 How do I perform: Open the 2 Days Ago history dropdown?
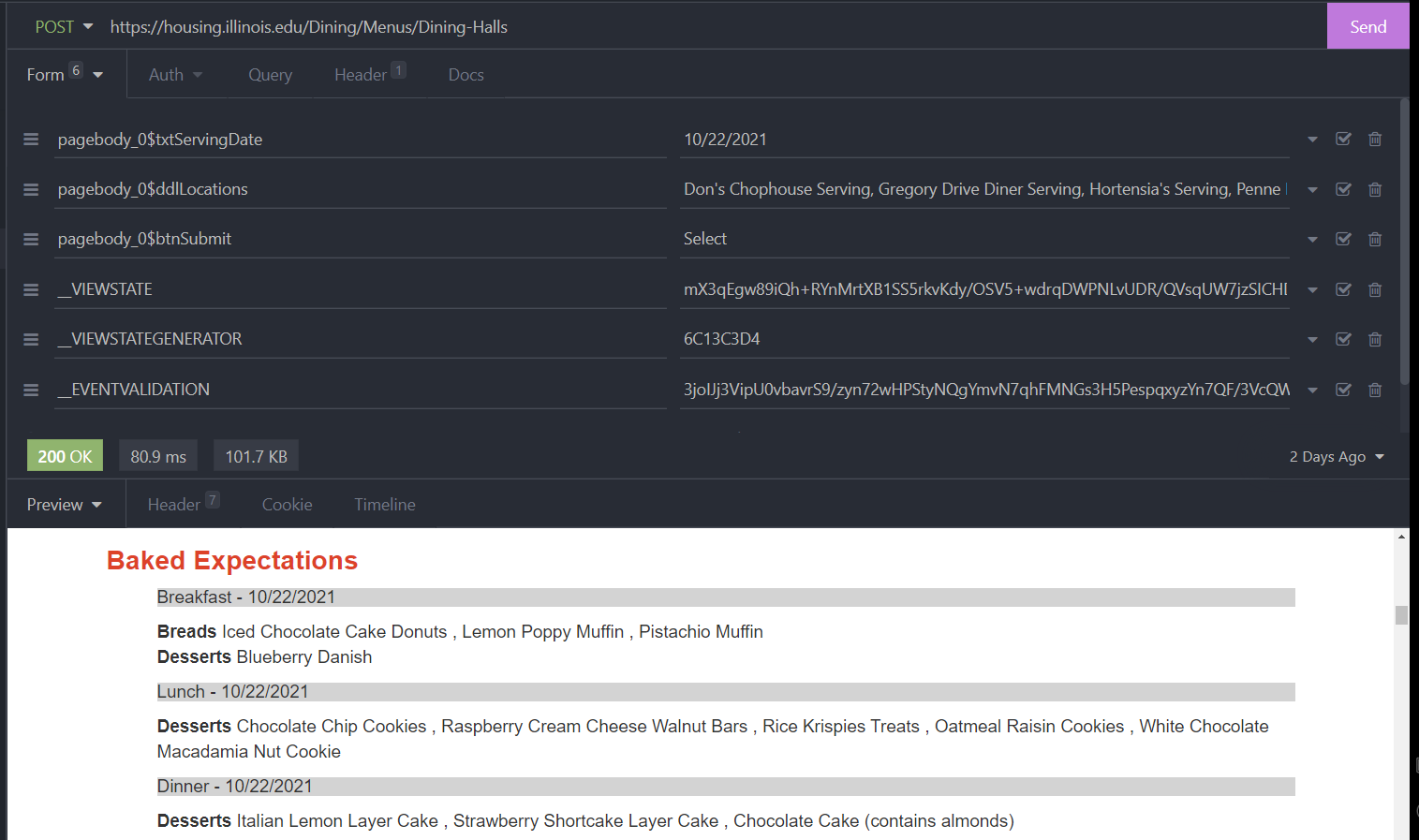(1337, 457)
